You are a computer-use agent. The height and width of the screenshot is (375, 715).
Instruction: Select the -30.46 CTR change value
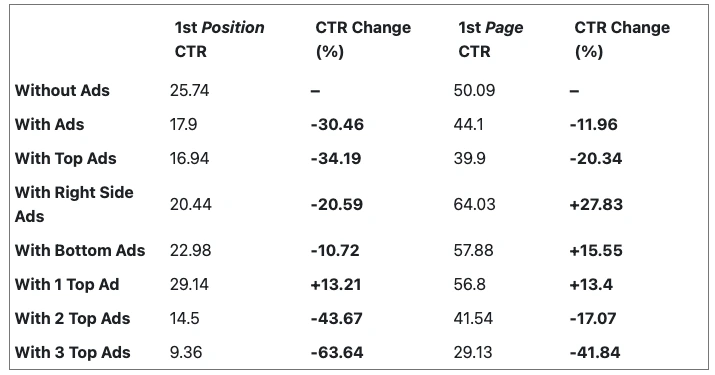pos(337,125)
